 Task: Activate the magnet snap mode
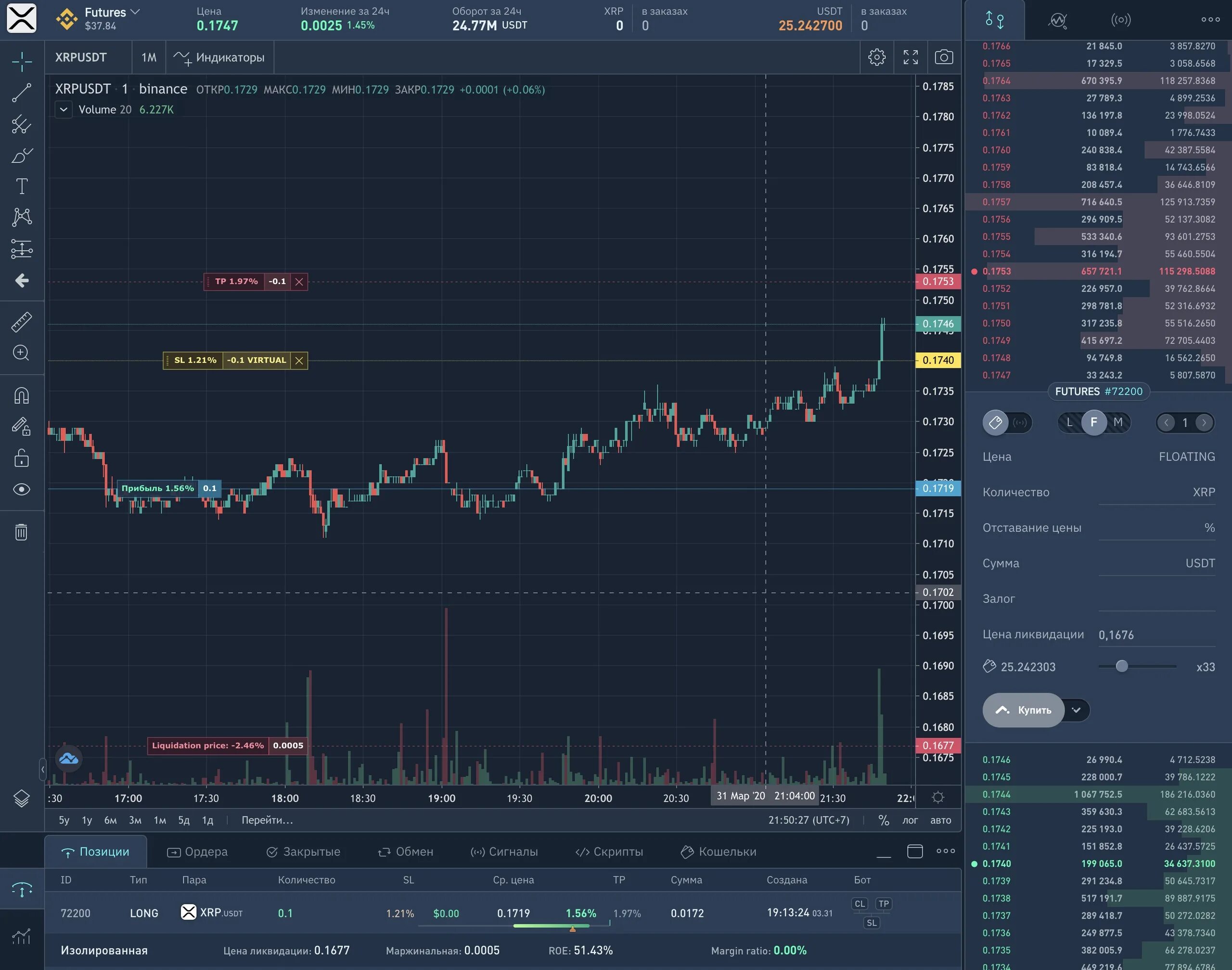22,395
